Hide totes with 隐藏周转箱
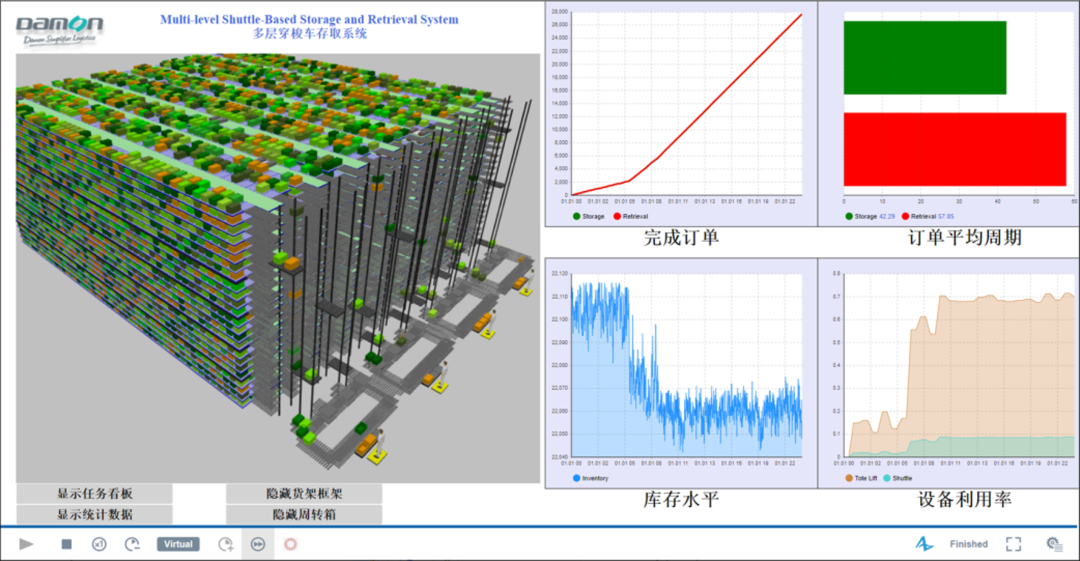This screenshot has width=1080, height=561. pos(304,515)
